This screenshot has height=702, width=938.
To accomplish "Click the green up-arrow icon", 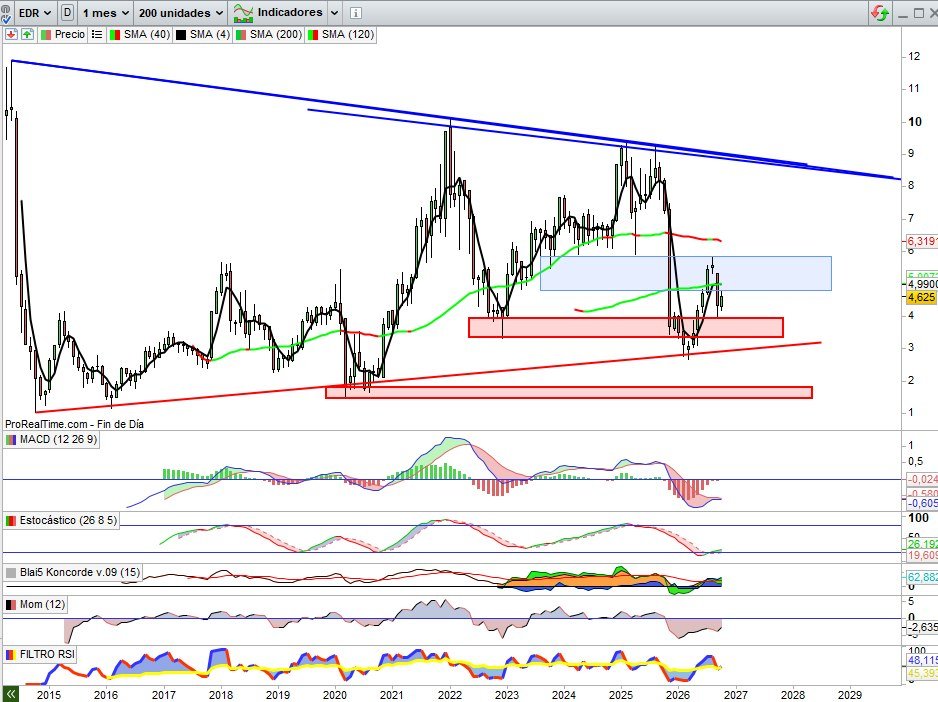I will click(28, 35).
